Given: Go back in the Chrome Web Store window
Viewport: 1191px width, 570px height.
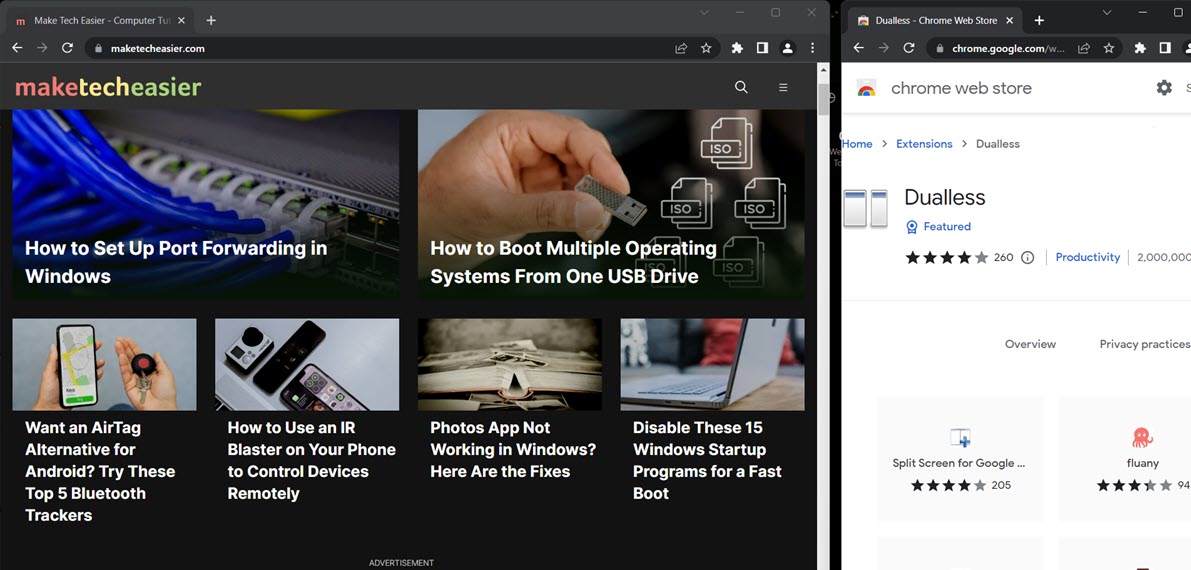Looking at the screenshot, I should [x=859, y=48].
